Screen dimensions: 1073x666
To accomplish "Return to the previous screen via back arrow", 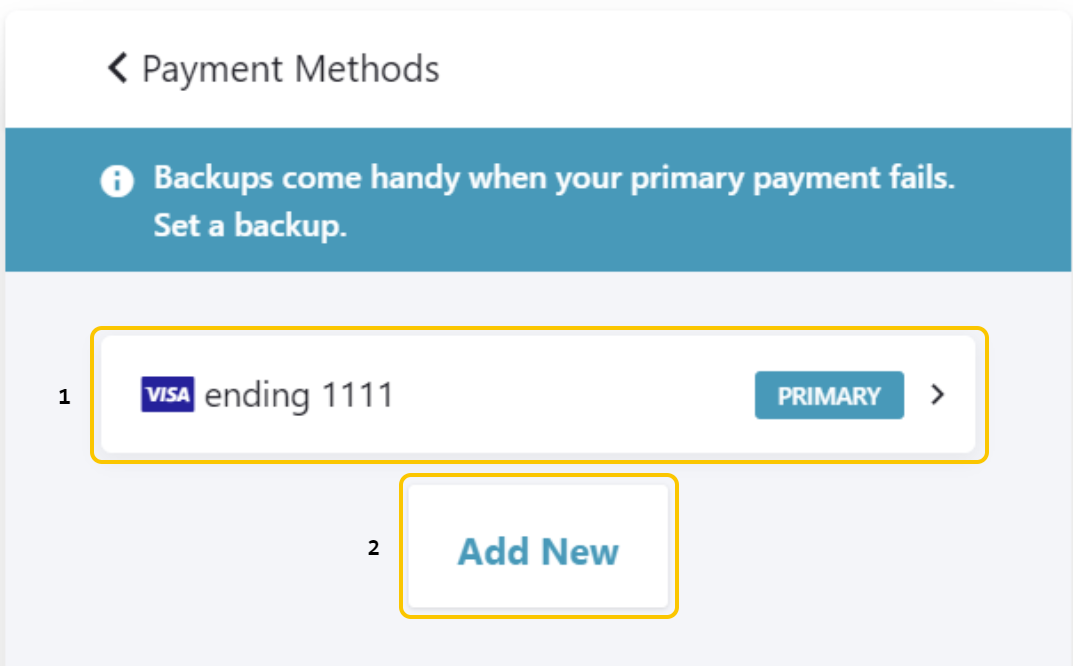I will tap(118, 68).
